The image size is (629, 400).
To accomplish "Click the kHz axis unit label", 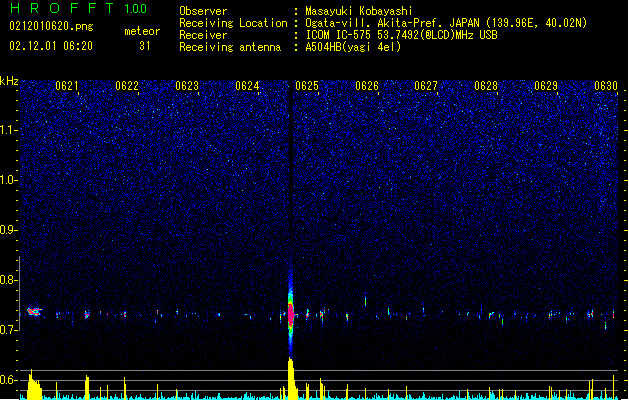I will pyautogui.click(x=9, y=81).
